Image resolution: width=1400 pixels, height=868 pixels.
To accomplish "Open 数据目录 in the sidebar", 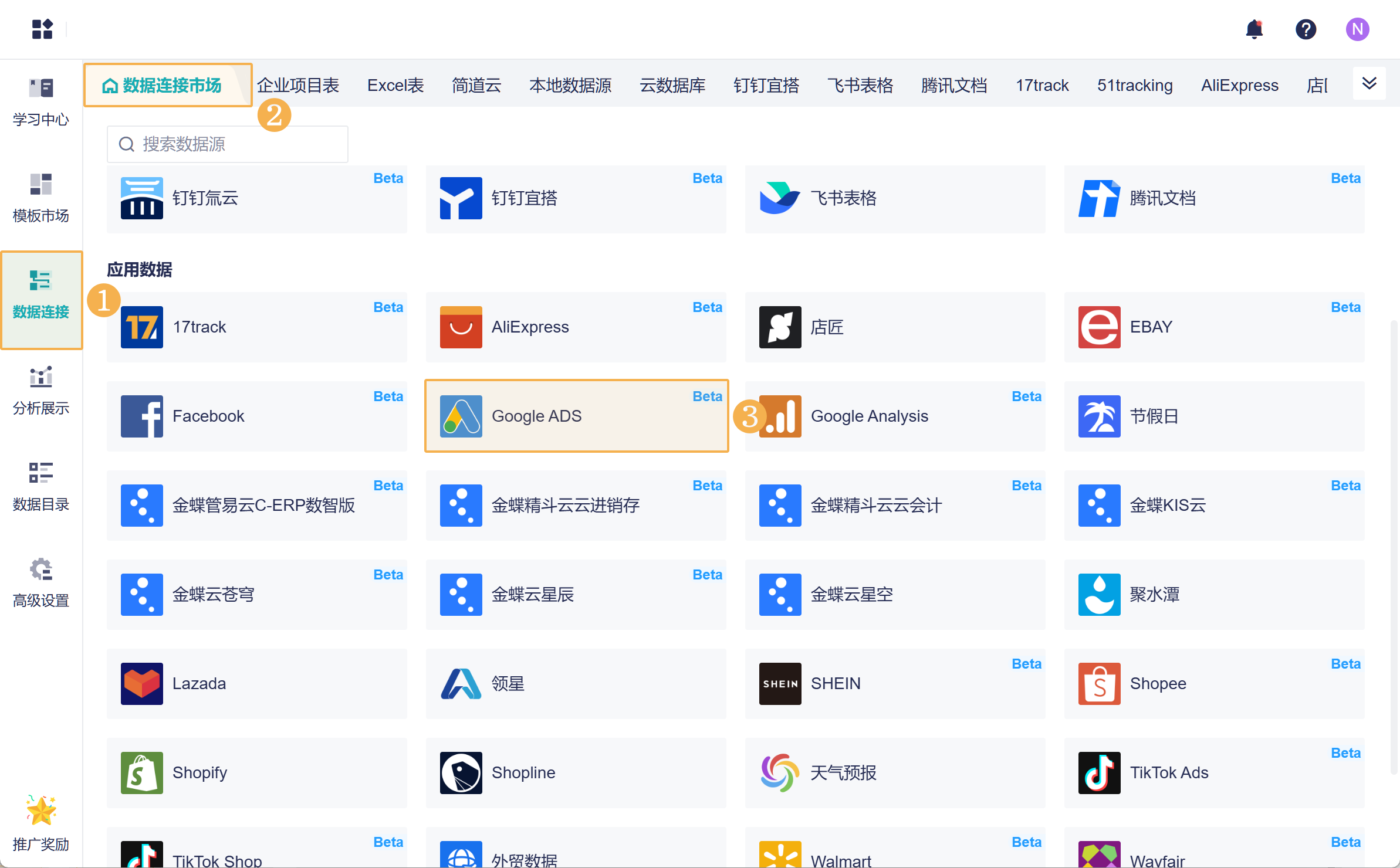I will click(41, 487).
